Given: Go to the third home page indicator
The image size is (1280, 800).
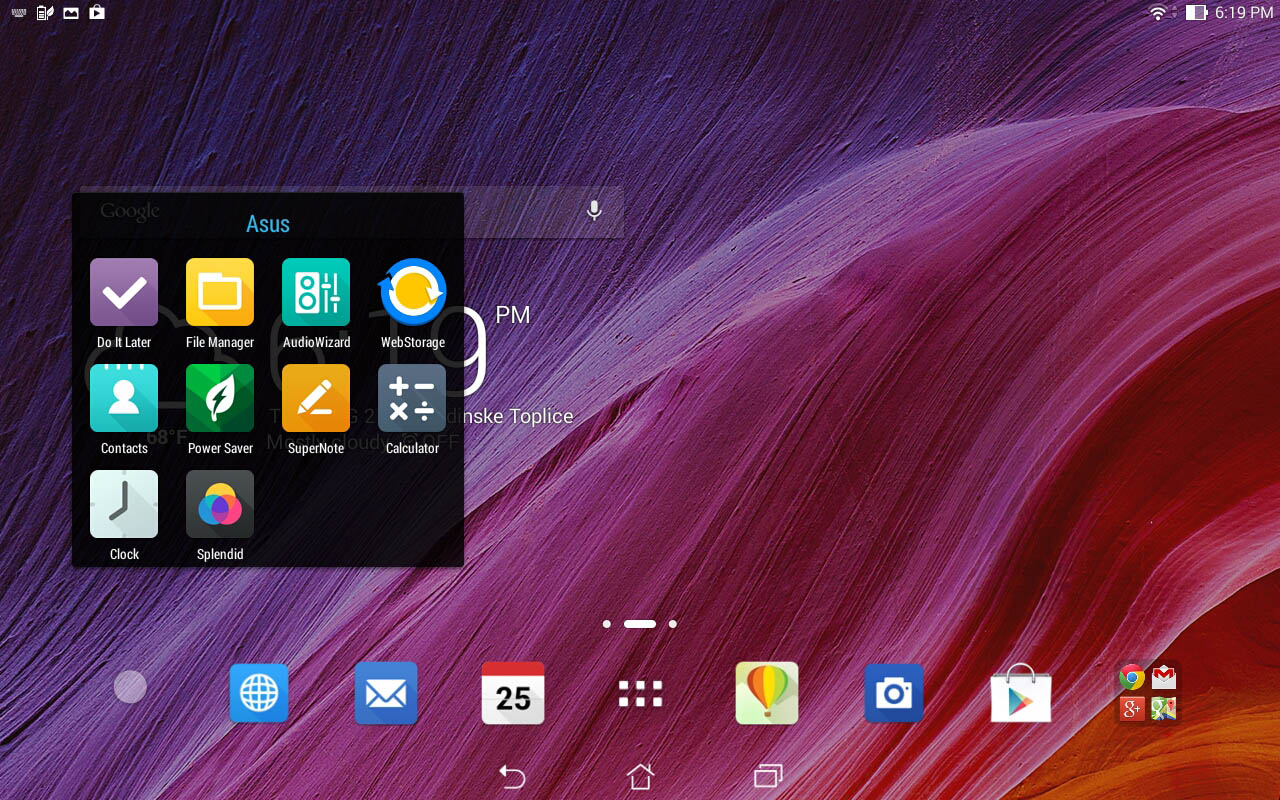Looking at the screenshot, I should [673, 624].
